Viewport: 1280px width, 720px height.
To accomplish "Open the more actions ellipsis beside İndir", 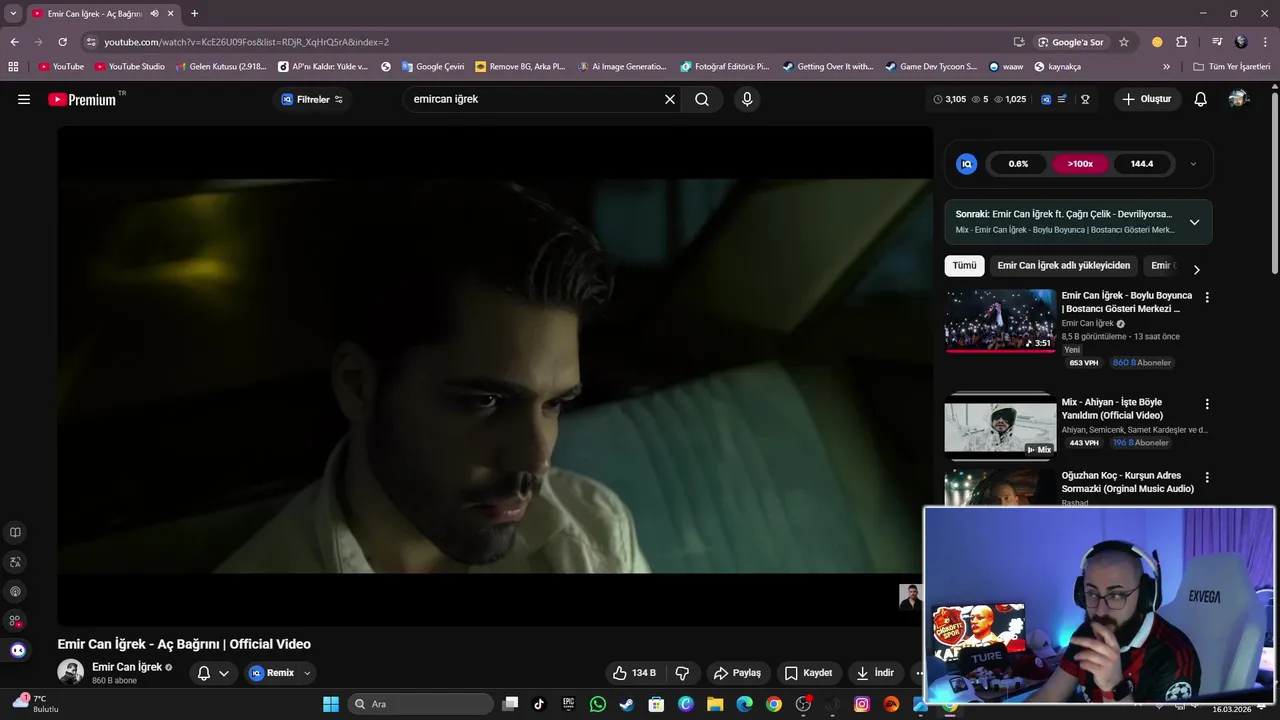I will pos(919,673).
